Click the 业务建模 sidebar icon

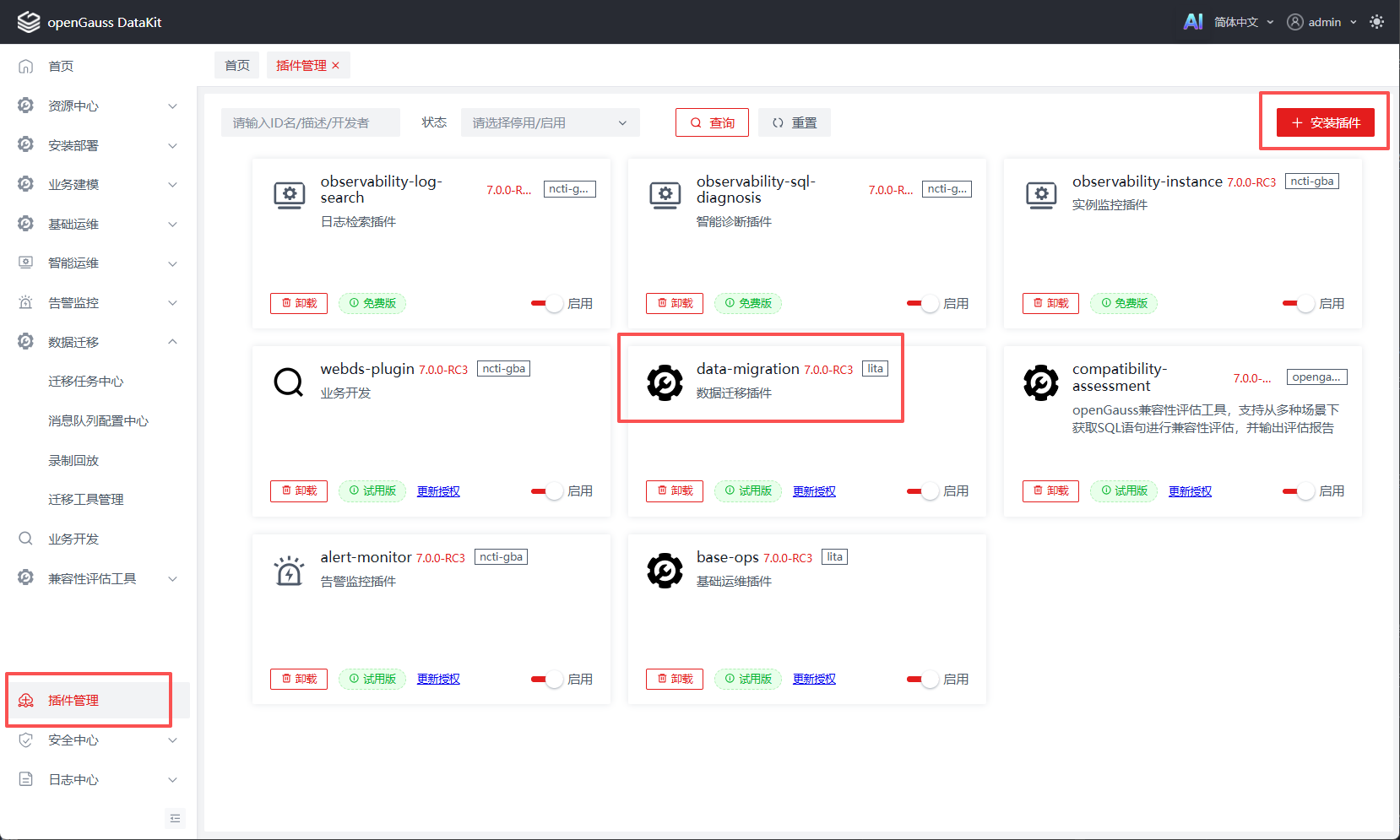point(26,184)
